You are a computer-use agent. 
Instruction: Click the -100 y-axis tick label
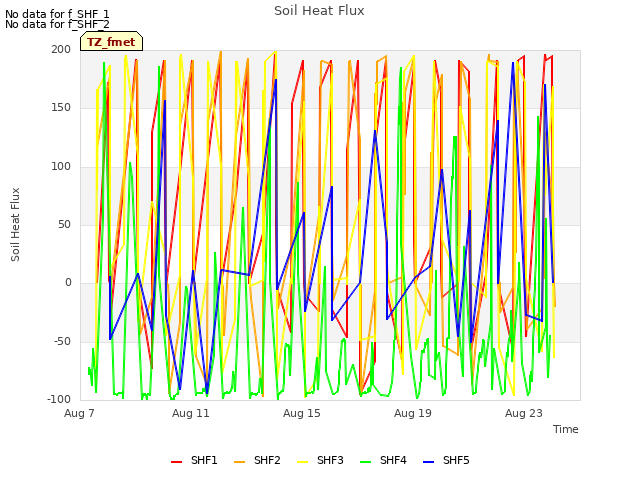click(59, 399)
